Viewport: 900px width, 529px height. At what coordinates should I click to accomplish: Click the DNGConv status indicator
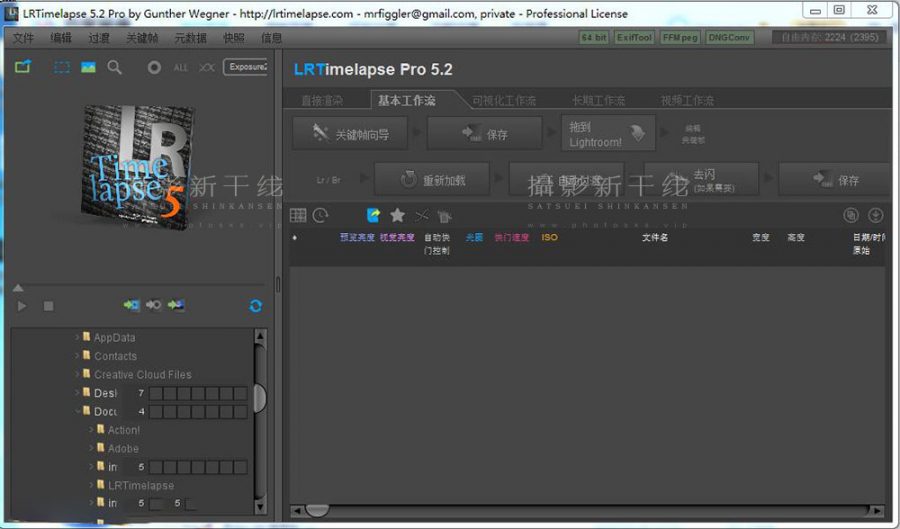point(729,37)
